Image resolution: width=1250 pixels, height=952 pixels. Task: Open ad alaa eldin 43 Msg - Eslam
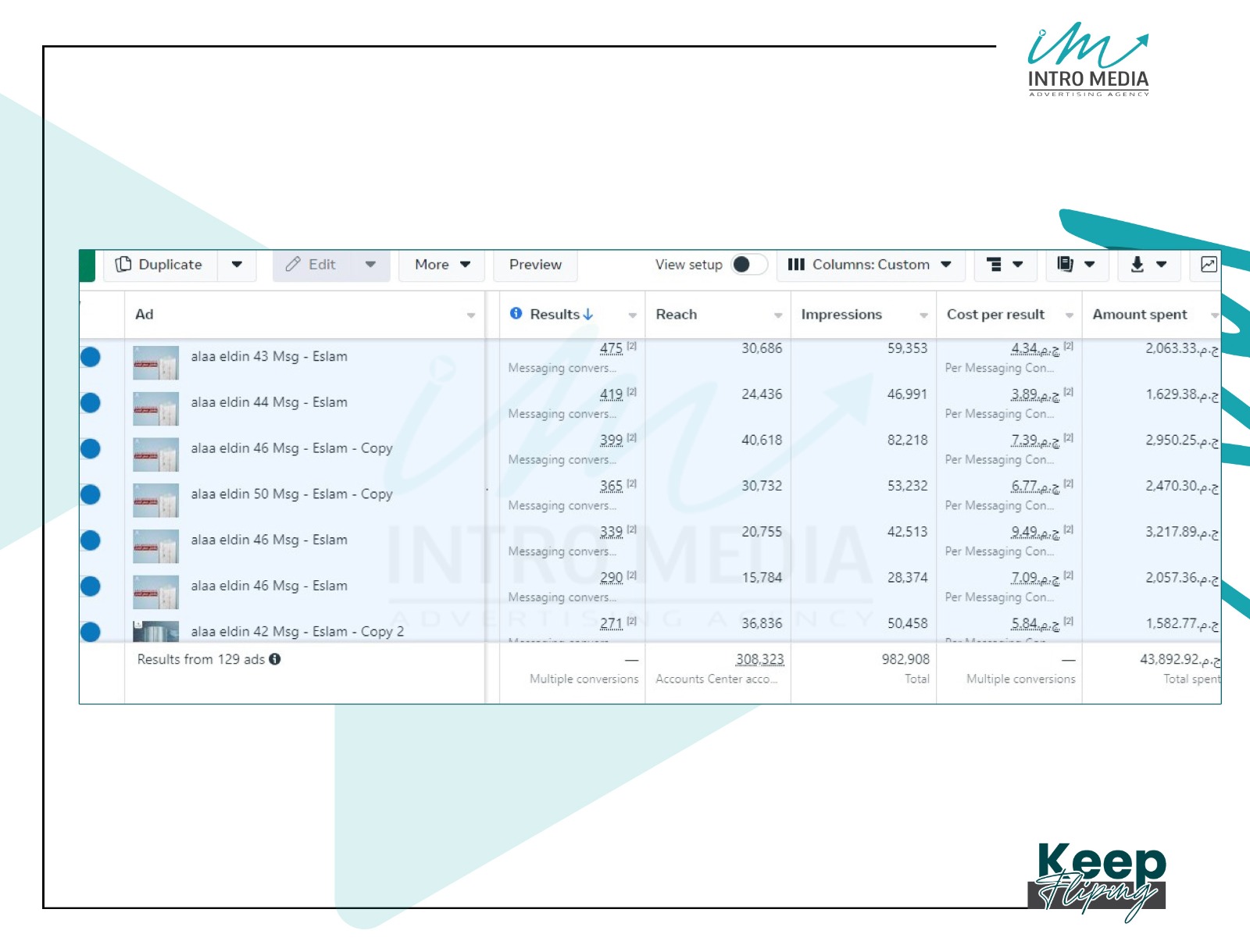point(270,356)
